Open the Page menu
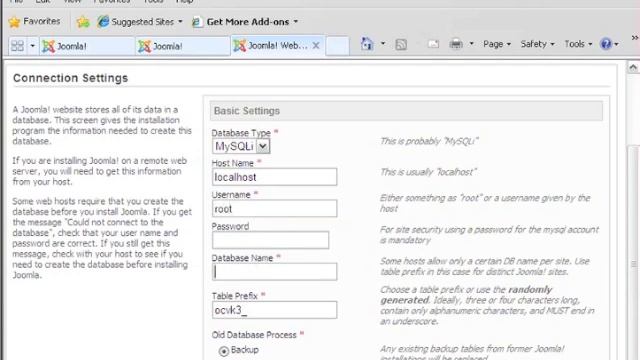 click(x=497, y=44)
